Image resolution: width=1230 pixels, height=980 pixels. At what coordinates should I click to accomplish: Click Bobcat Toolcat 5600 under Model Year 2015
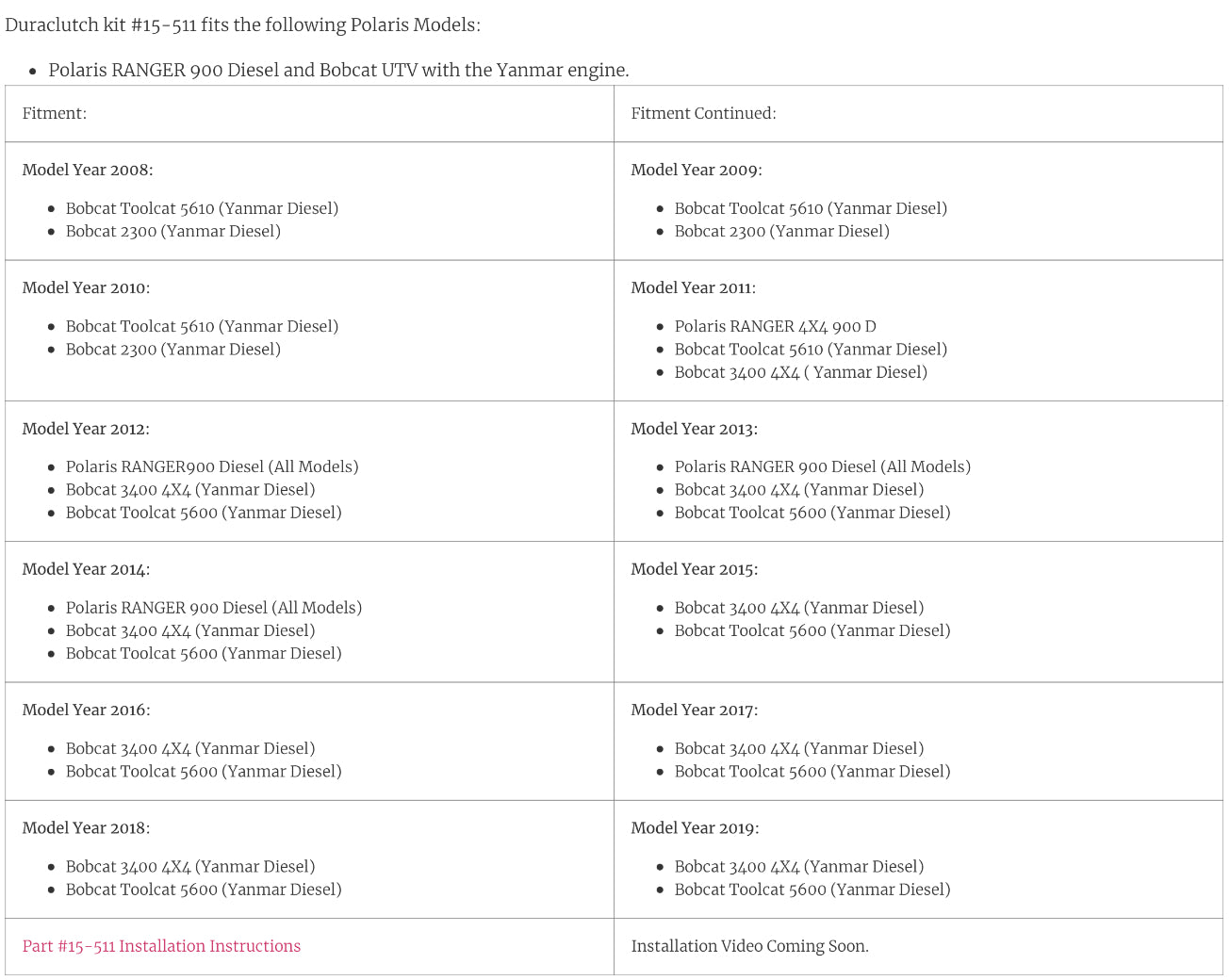point(812,630)
